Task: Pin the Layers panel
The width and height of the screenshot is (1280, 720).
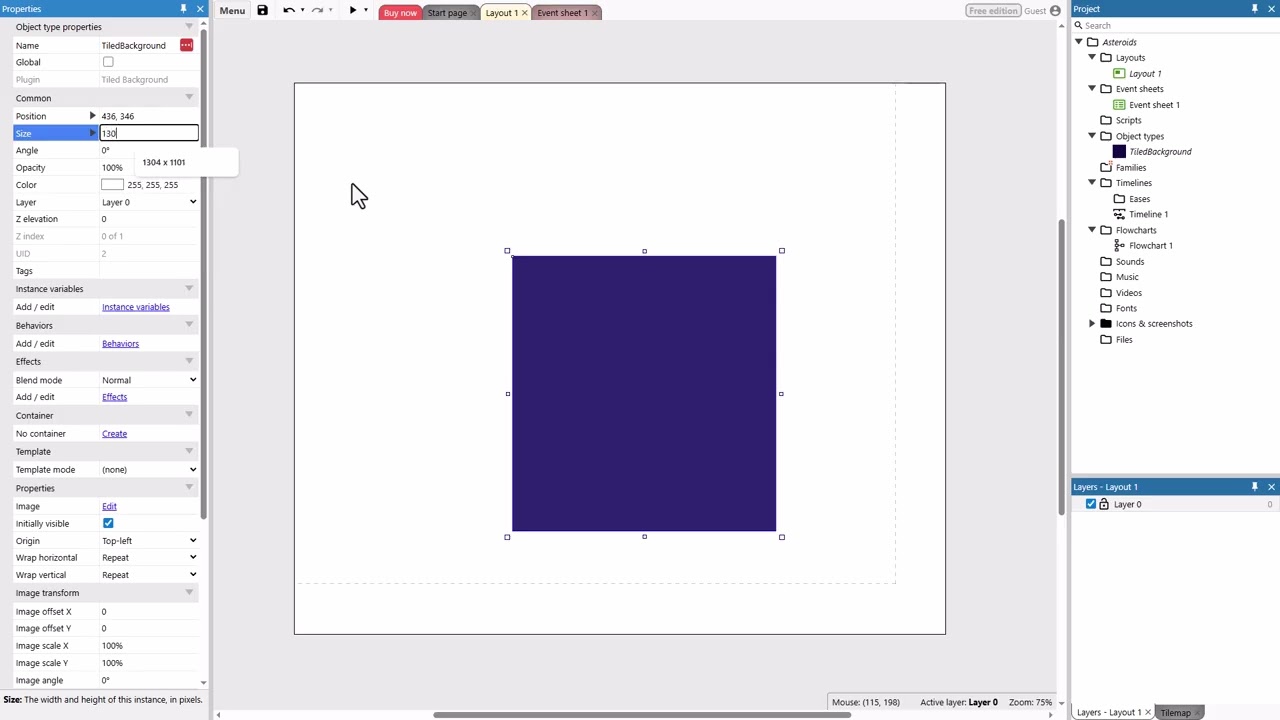Action: (x=1255, y=487)
